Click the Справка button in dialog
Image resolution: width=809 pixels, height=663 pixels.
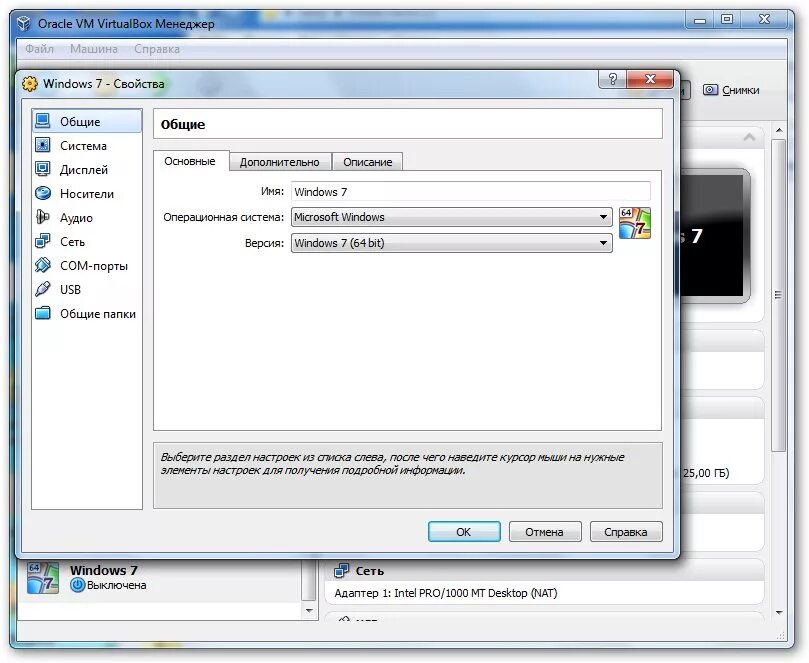point(626,531)
